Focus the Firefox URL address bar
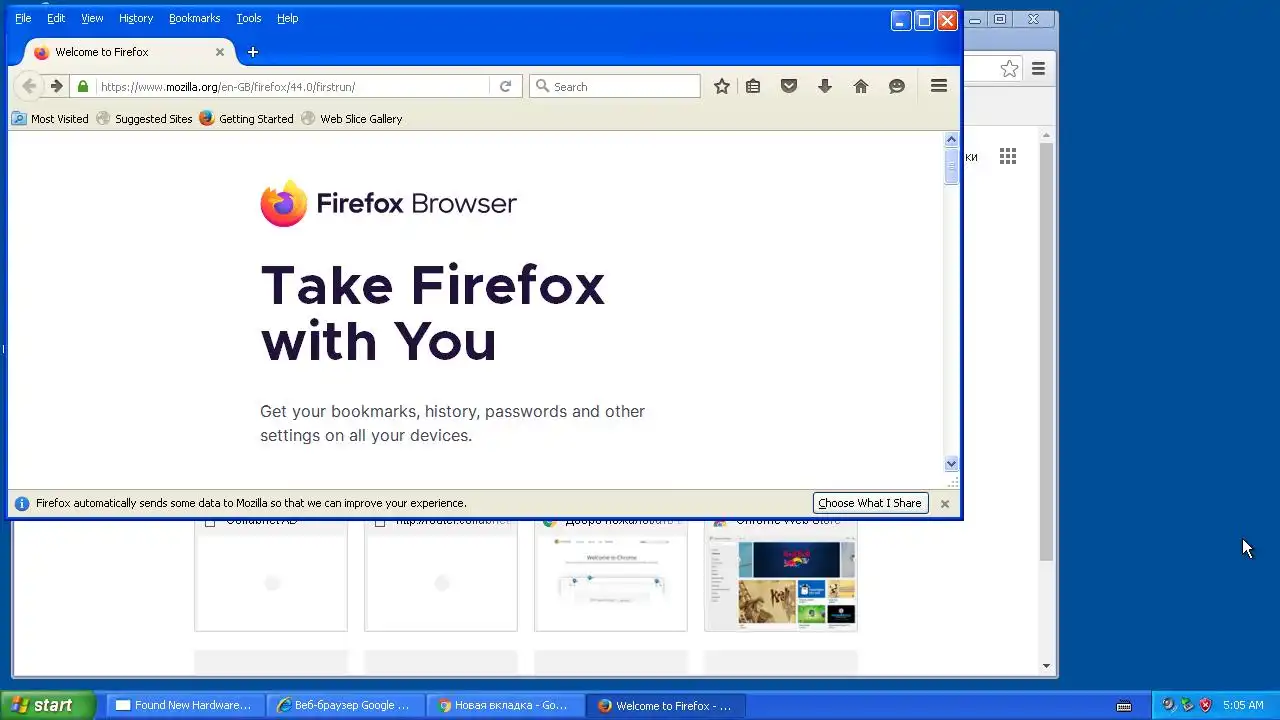1280x720 pixels. pyautogui.click(x=292, y=87)
